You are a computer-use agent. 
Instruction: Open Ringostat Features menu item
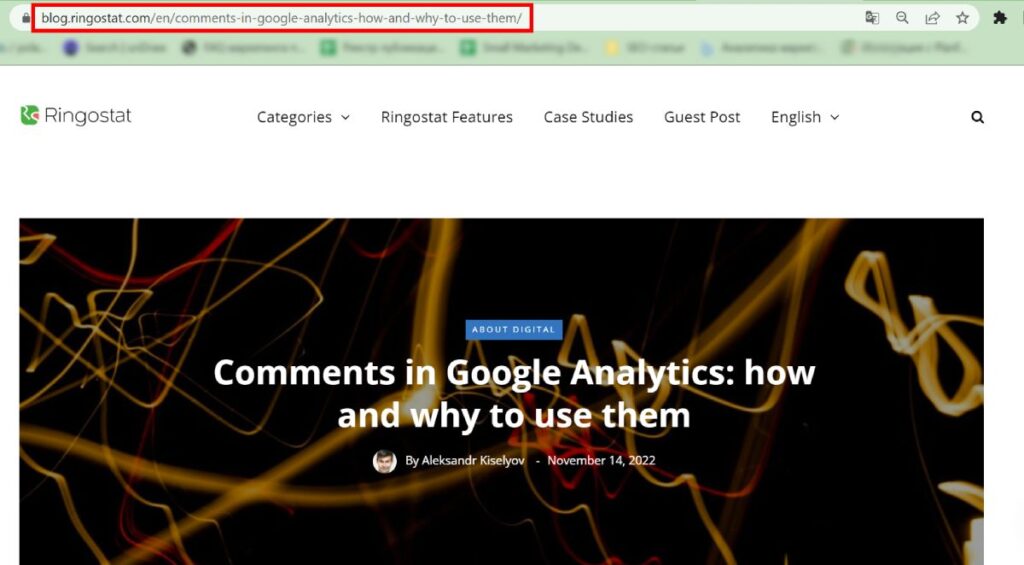click(x=447, y=117)
